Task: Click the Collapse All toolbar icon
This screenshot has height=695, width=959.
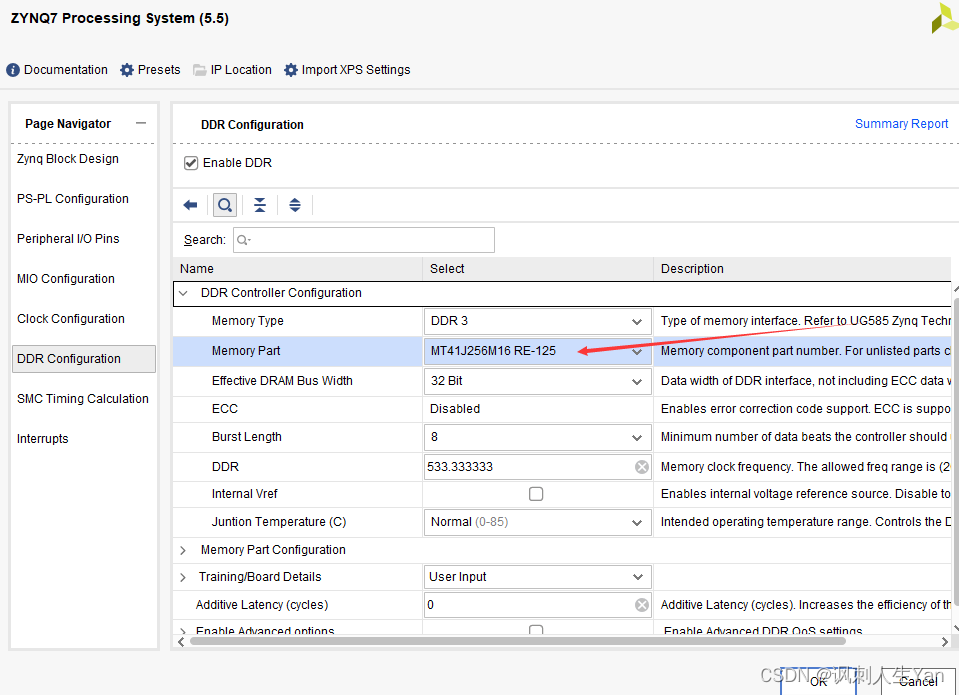Action: tap(260, 205)
